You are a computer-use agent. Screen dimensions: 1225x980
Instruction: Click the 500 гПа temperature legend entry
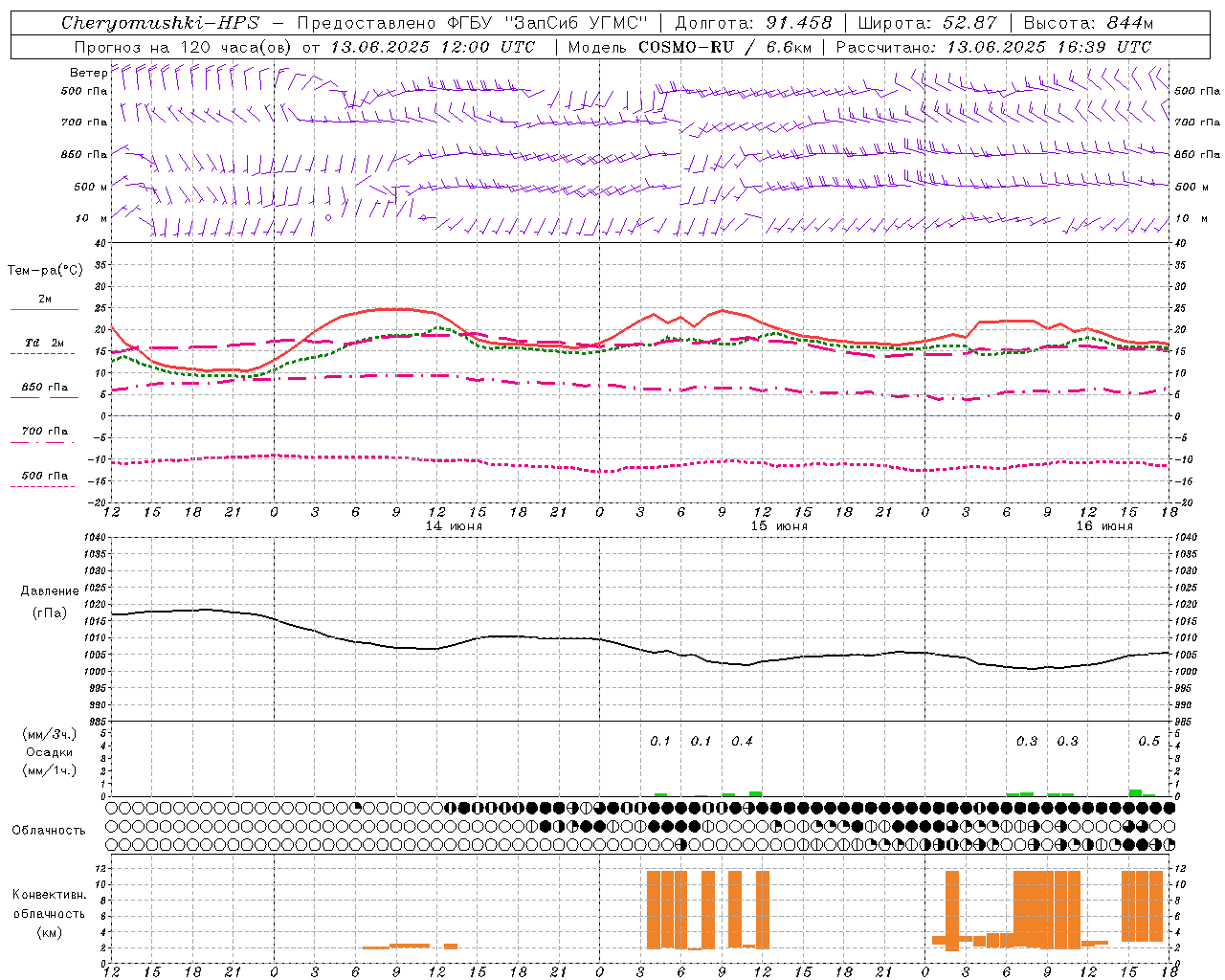[x=45, y=476]
